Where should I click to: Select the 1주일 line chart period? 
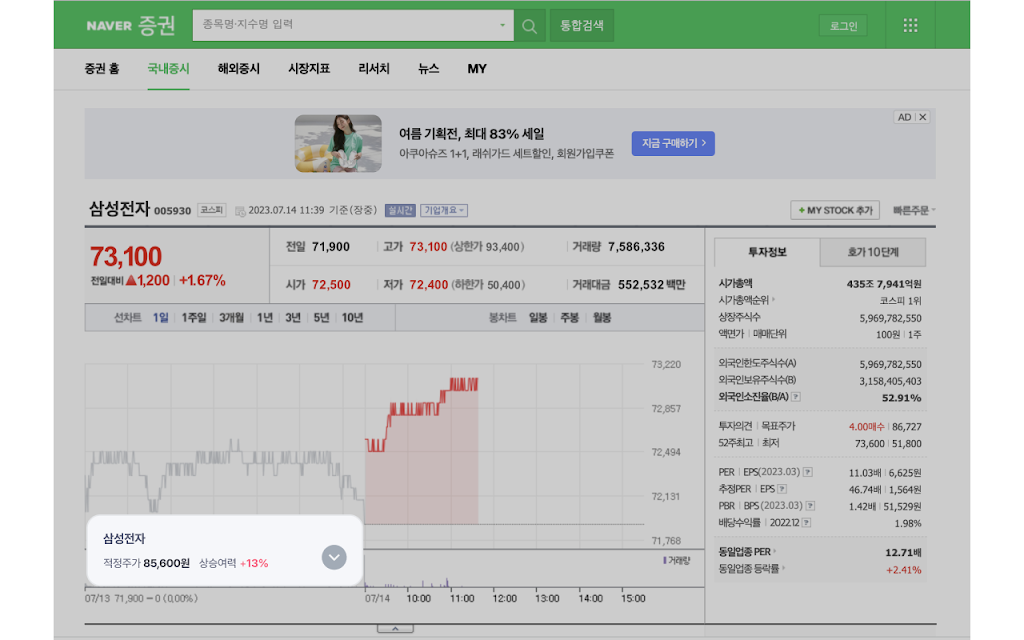point(194,317)
